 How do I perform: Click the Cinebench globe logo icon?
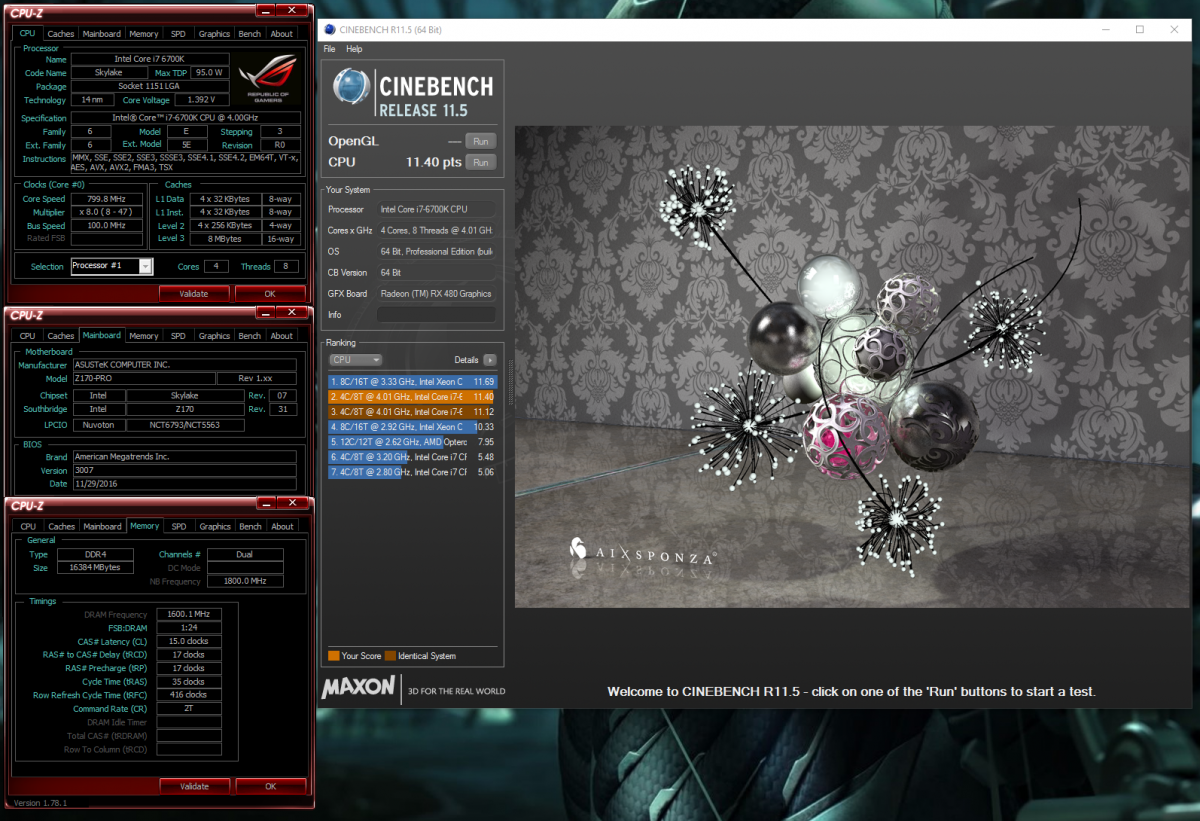point(351,87)
